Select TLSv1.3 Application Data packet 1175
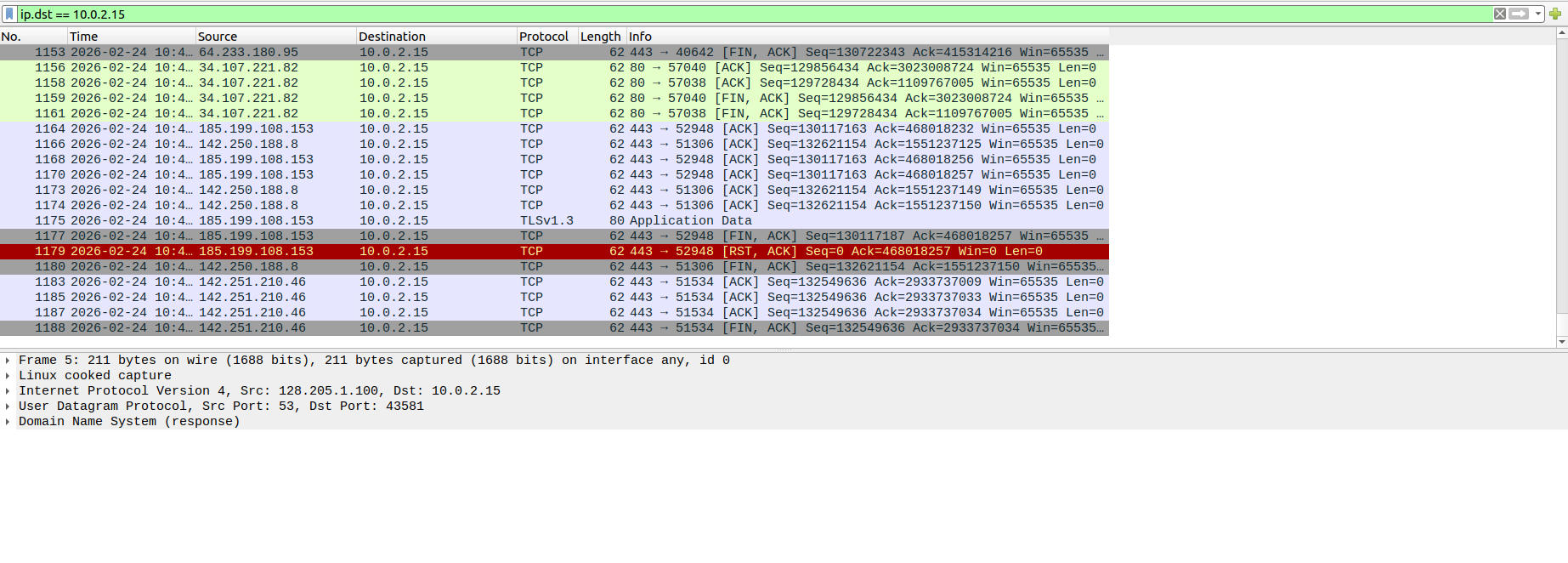 554,221
